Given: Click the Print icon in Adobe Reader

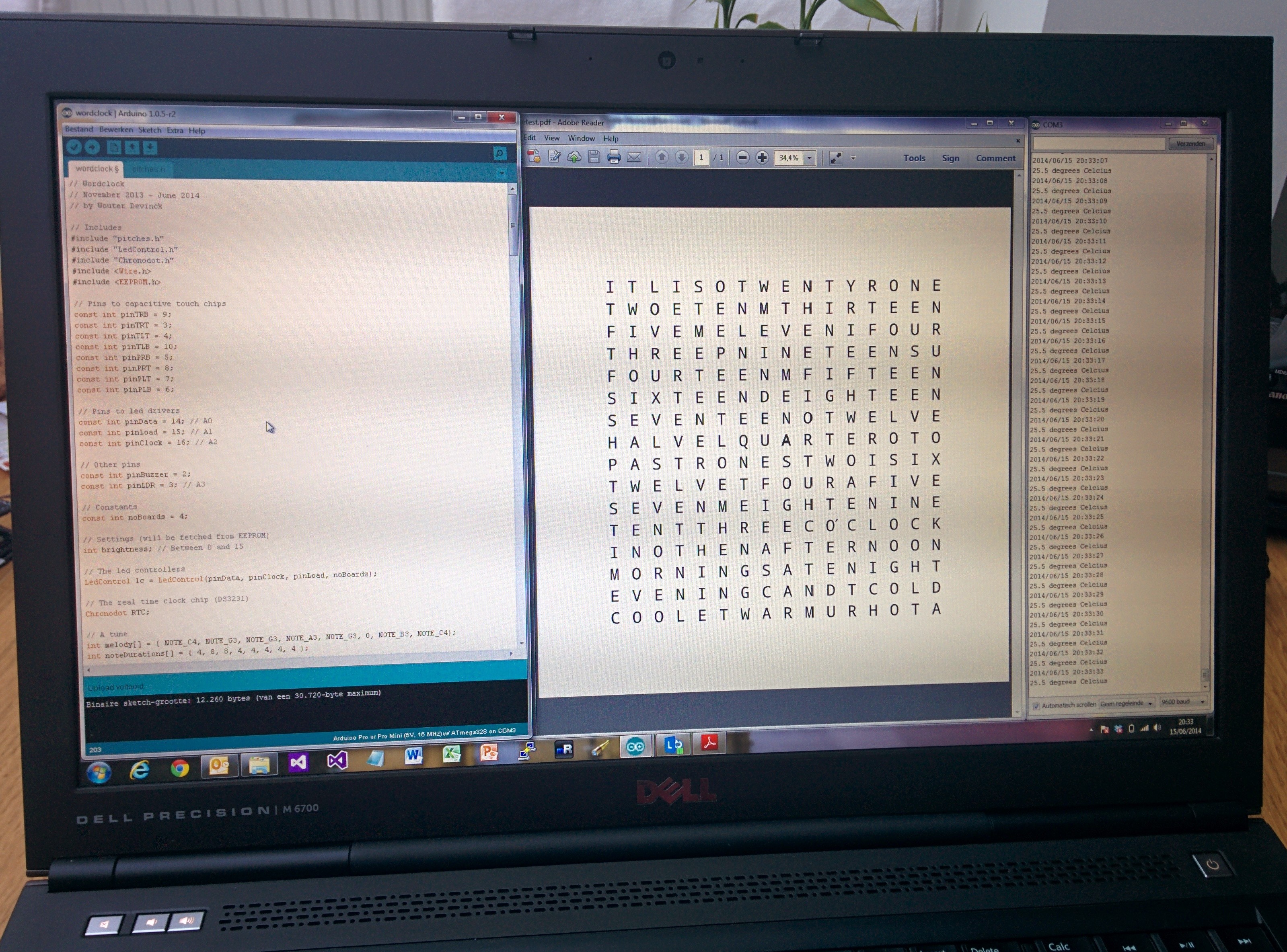Looking at the screenshot, I should 614,157.
